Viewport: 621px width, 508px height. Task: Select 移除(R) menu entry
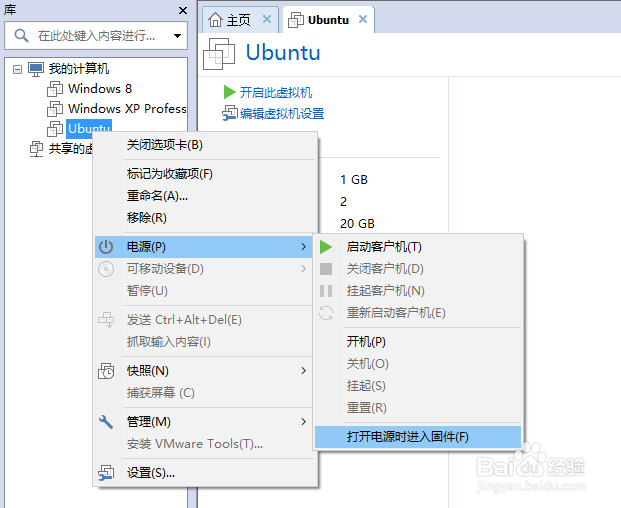pyautogui.click(x=206, y=218)
